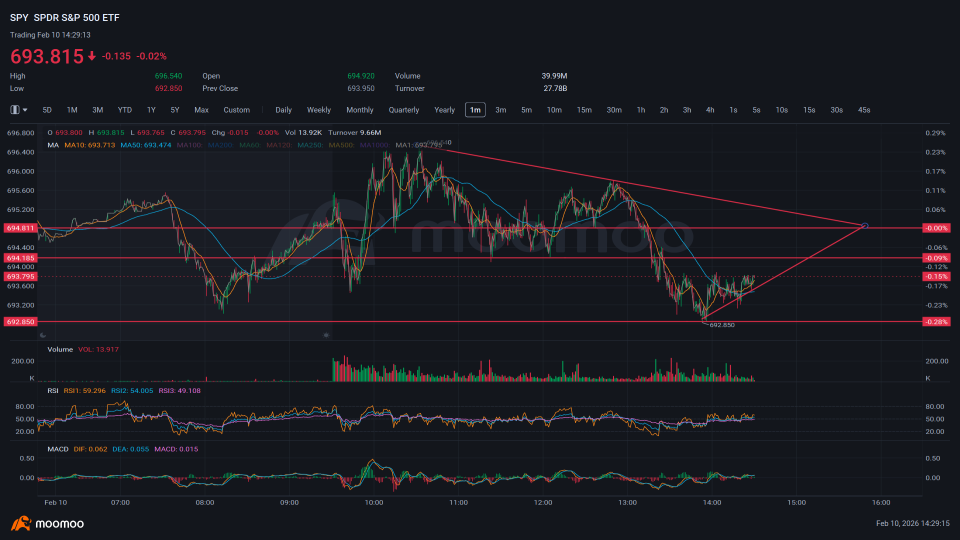Enable the dimmed MA120 legend
Screen dimensions: 960x540
pyautogui.click(x=279, y=145)
